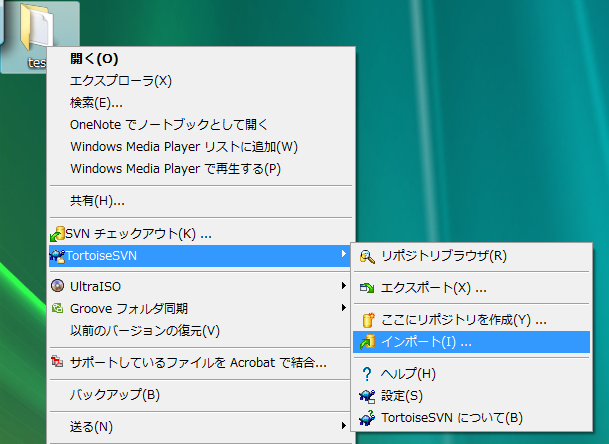This screenshot has height=444, width=609.
Task: Choose エクスポート(X) ... in submenu
Action: (x=472, y=288)
